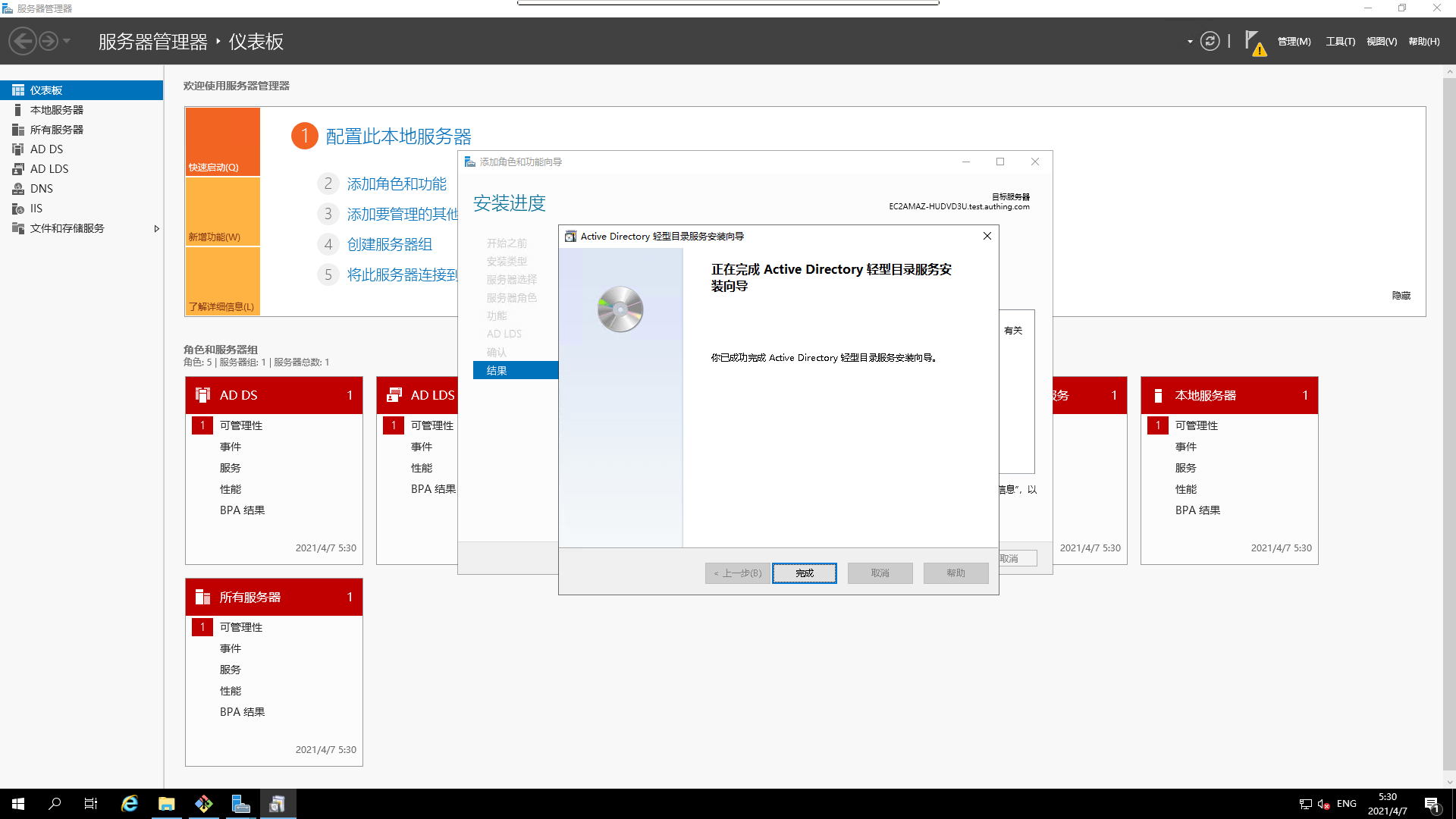Open the 工具(T) menu
The image size is (1456, 819).
click(1340, 42)
